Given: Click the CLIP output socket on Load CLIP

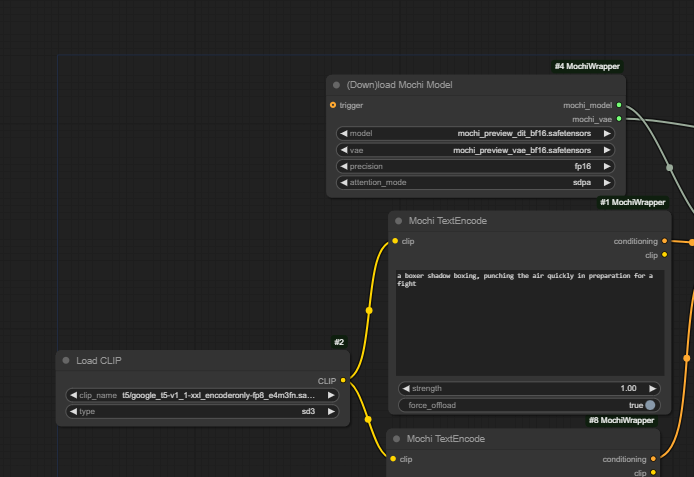Looking at the screenshot, I should (343, 381).
